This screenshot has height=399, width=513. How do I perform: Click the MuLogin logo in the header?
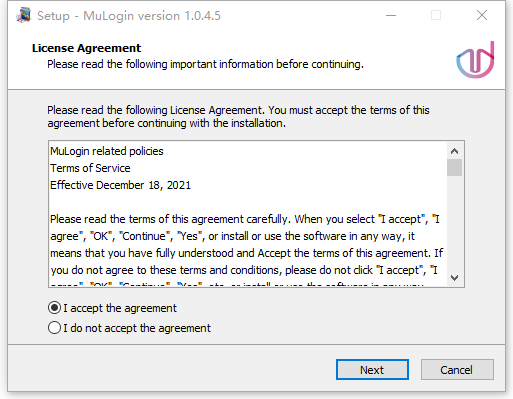[x=475, y=60]
